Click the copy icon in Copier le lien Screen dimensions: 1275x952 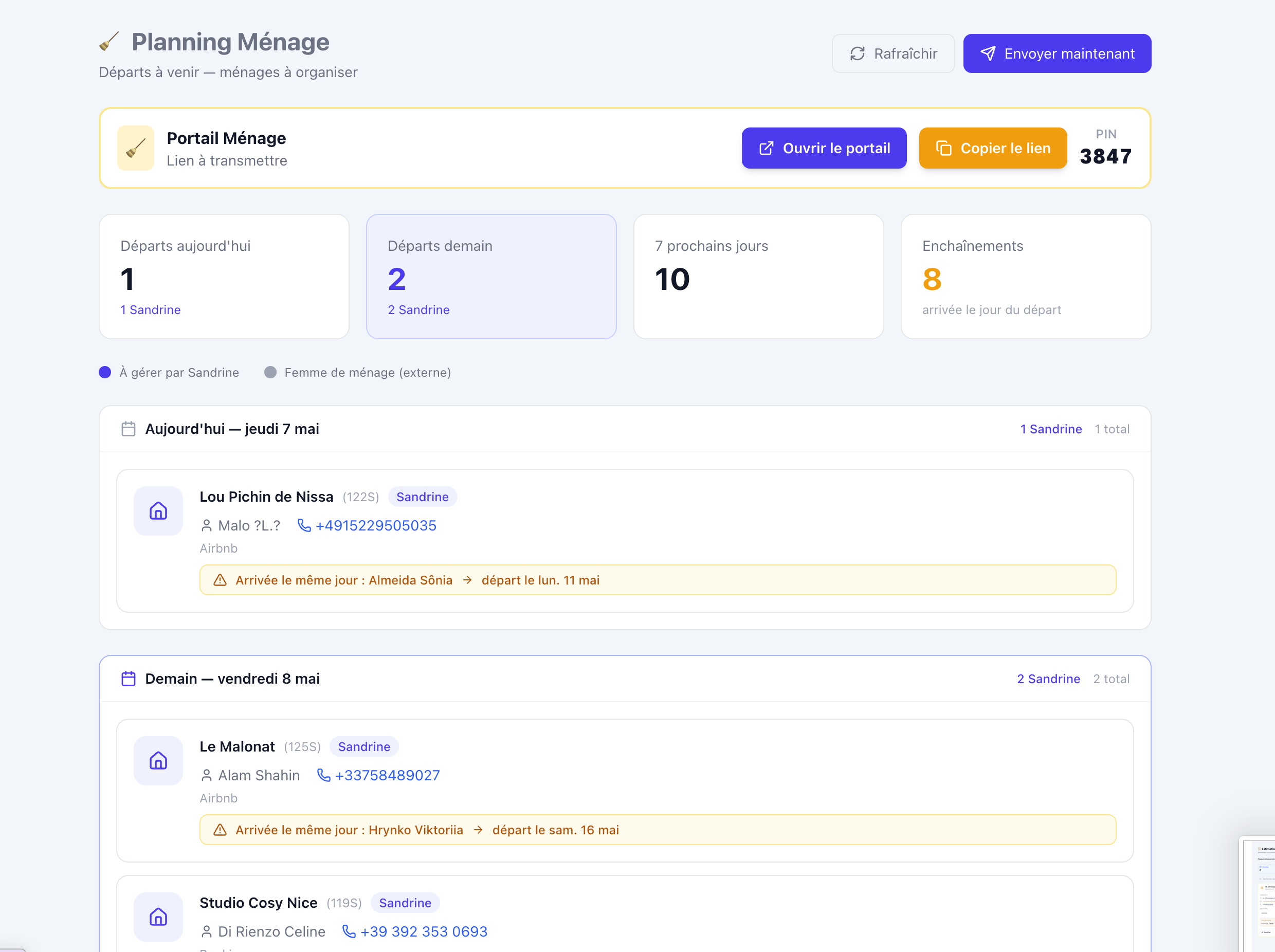943,148
